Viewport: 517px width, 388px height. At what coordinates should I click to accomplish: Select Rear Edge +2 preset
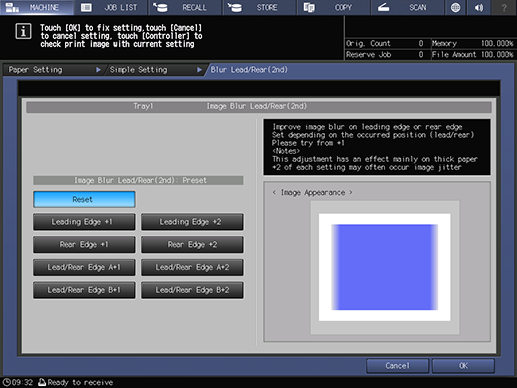(192, 245)
